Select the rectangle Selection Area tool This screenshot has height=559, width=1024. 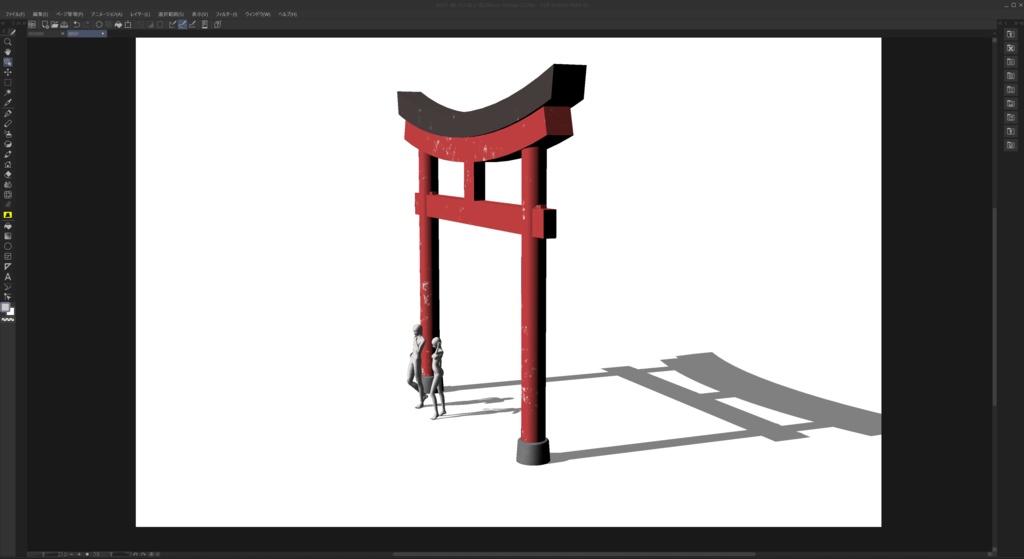[8, 83]
